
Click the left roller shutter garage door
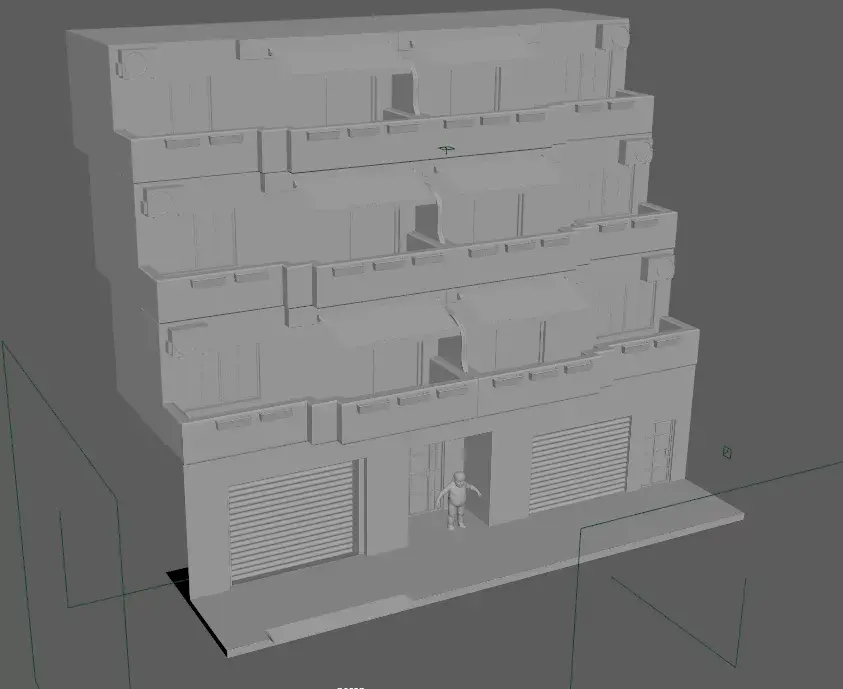[x=292, y=521]
